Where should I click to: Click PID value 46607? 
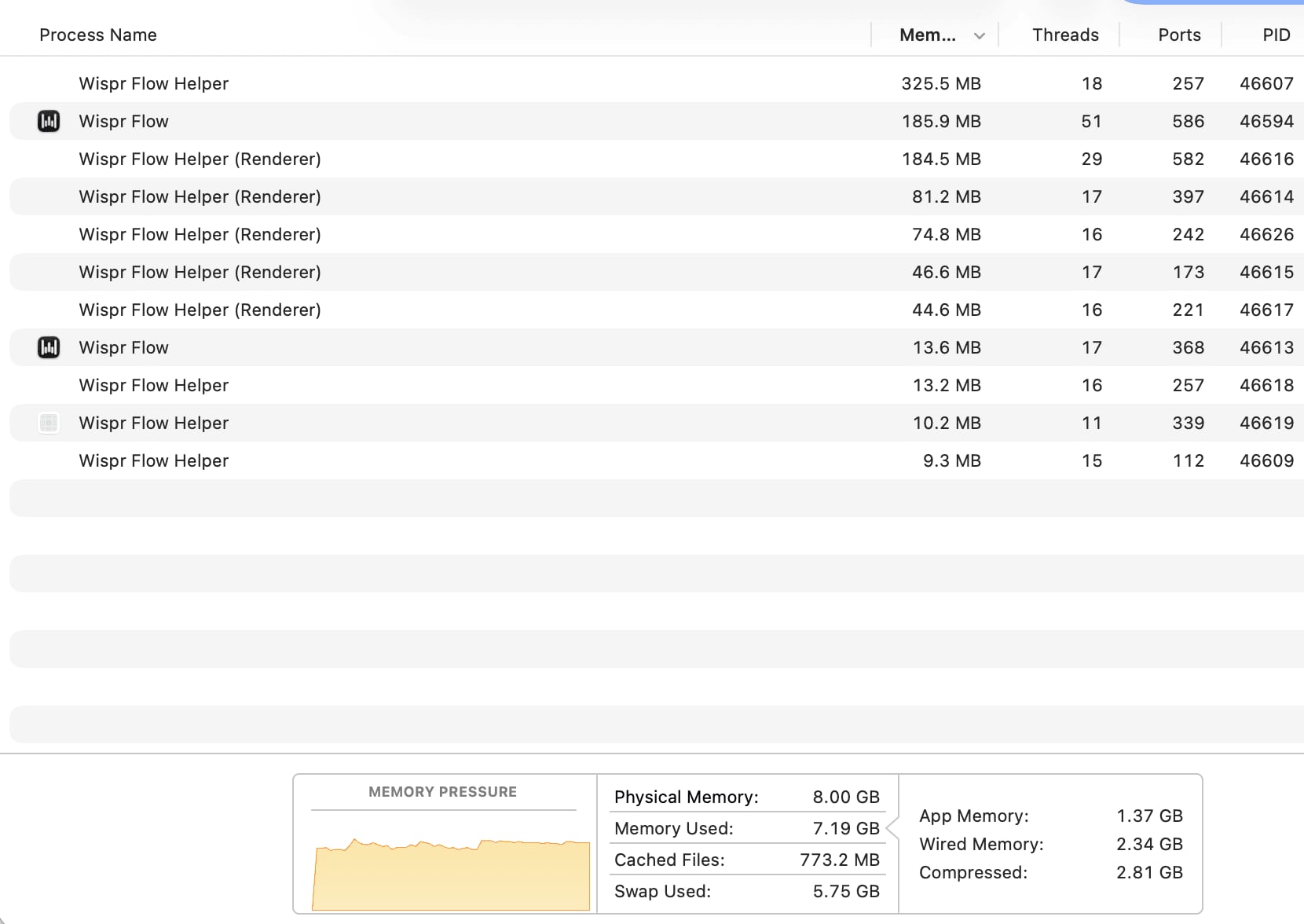[x=1266, y=83]
